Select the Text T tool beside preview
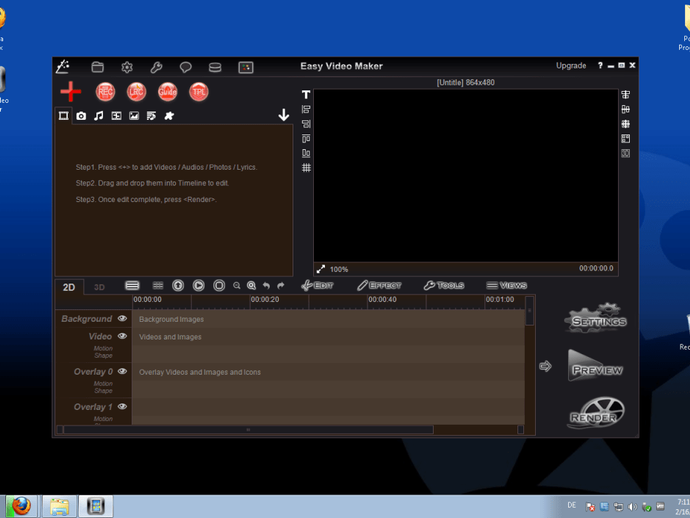 306,95
